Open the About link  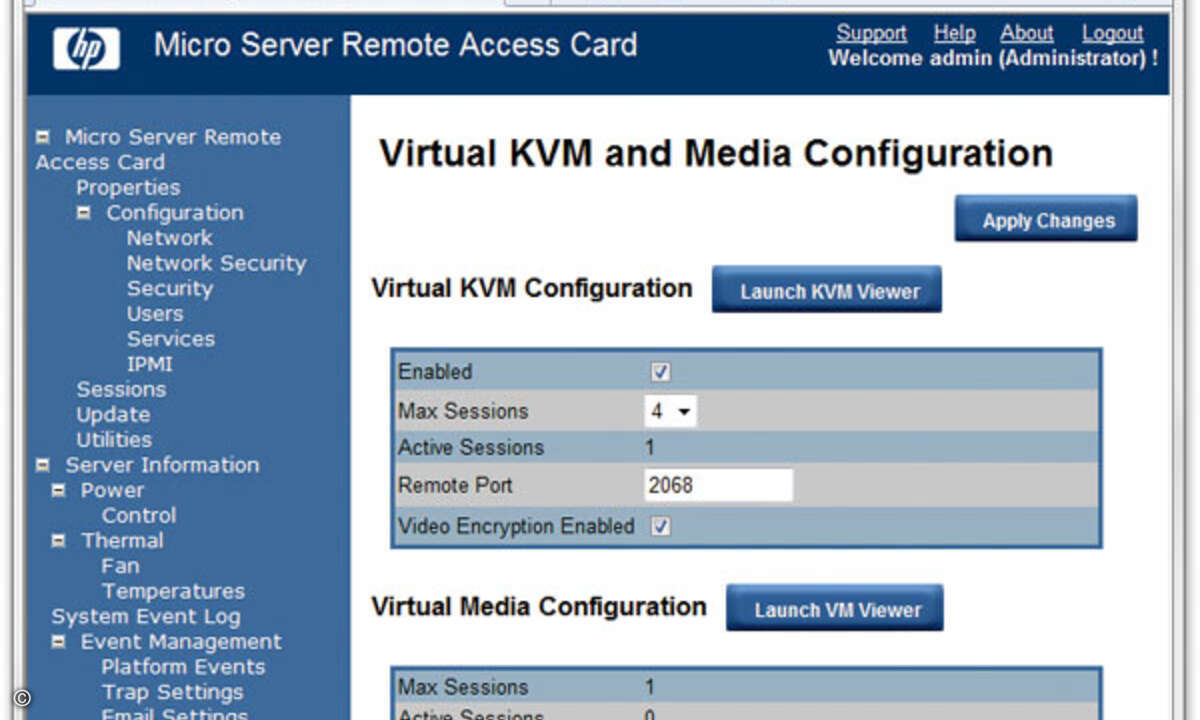click(1027, 33)
